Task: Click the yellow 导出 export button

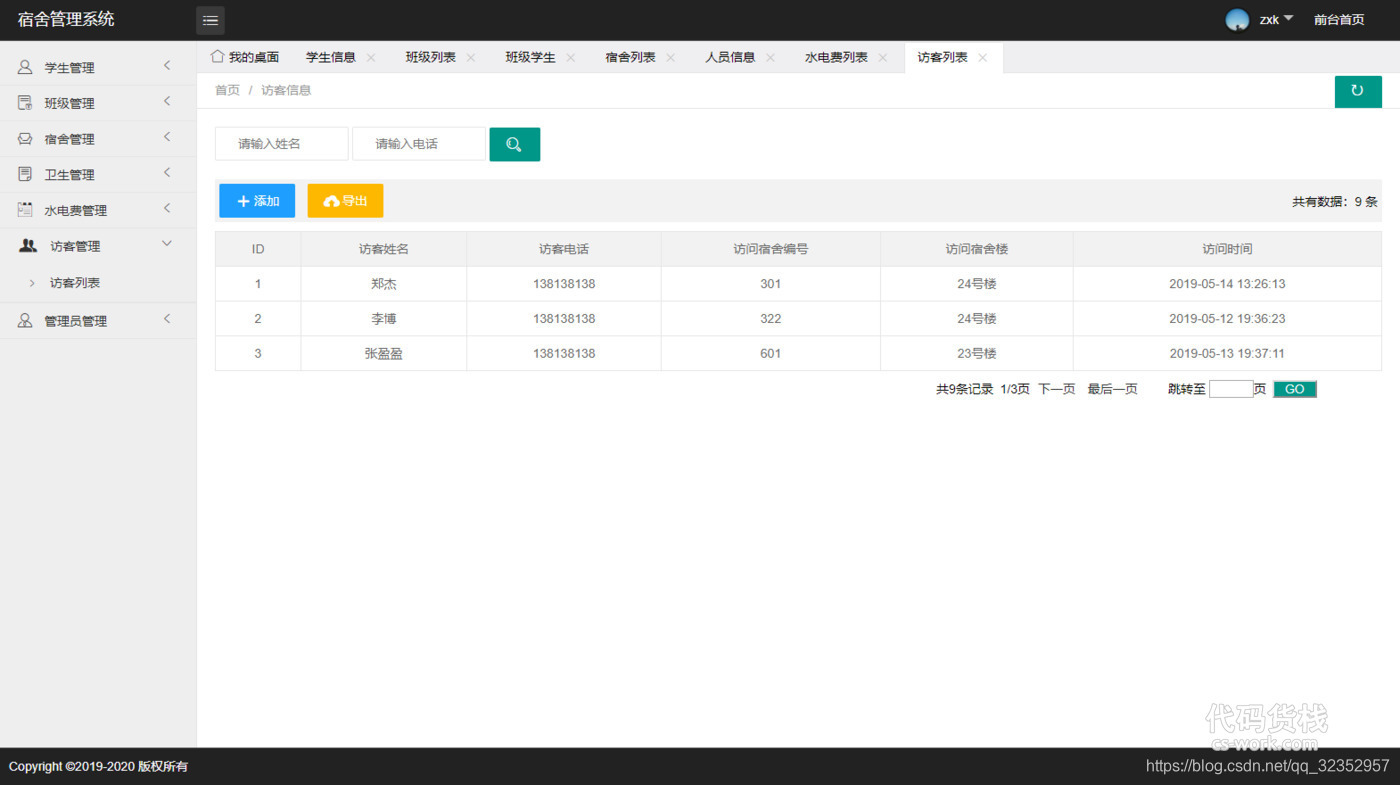Action: [345, 201]
